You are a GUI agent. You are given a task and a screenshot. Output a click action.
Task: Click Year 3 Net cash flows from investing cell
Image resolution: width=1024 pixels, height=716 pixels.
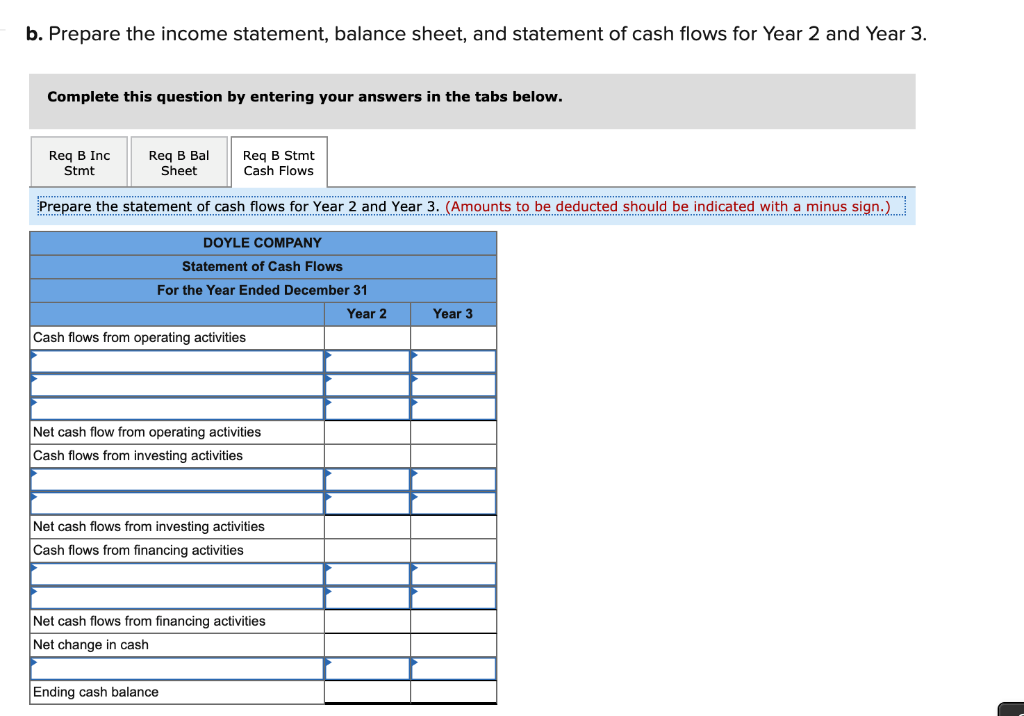(453, 526)
